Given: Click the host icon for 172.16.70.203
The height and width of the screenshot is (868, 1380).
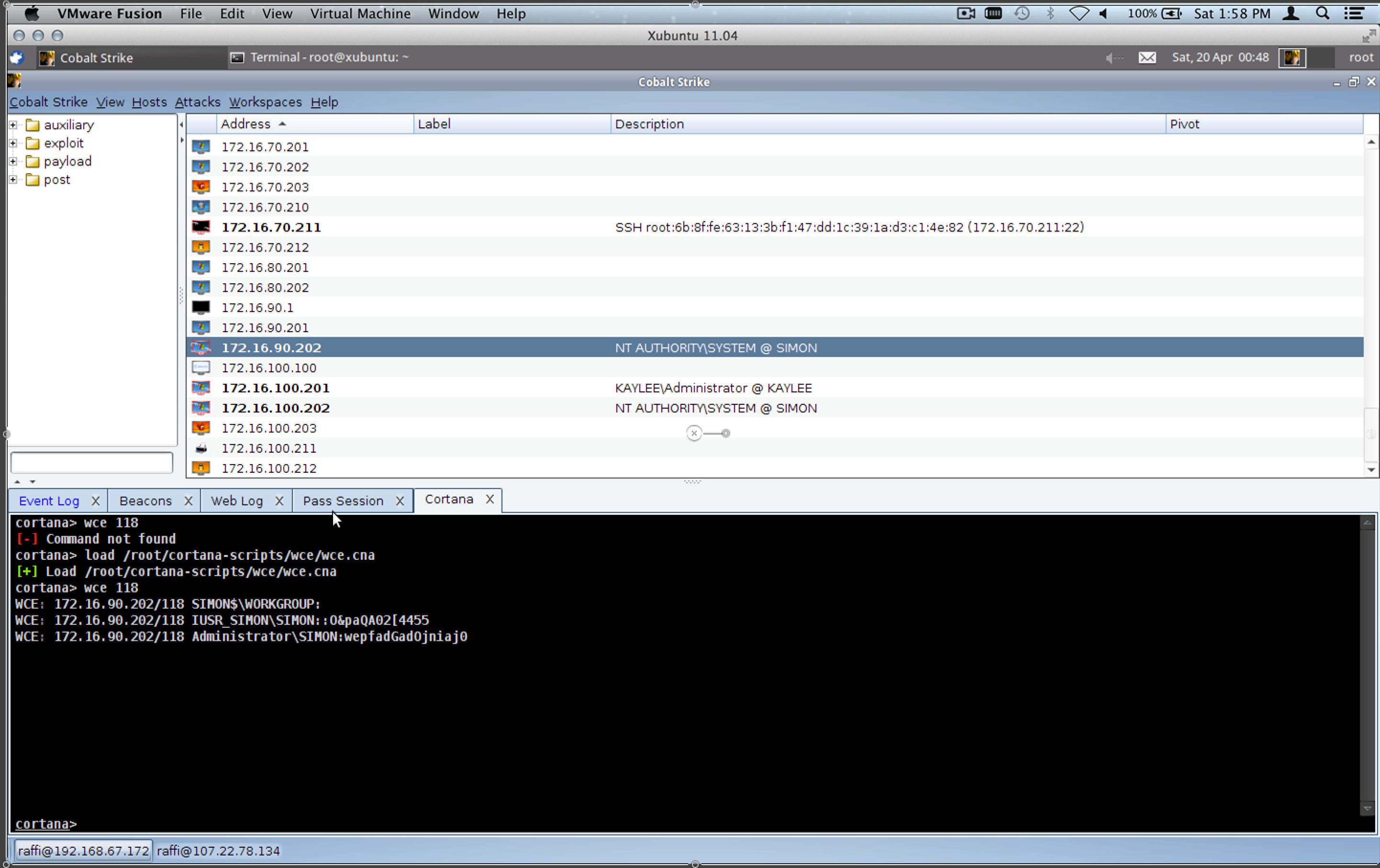Looking at the screenshot, I should click(200, 187).
